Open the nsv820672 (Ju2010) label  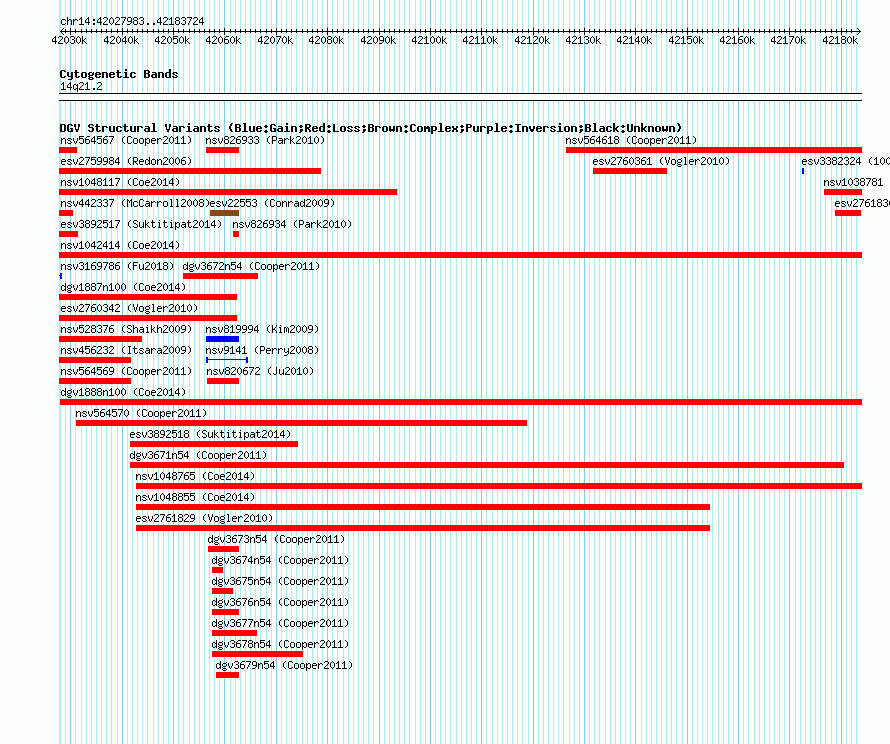(260, 371)
